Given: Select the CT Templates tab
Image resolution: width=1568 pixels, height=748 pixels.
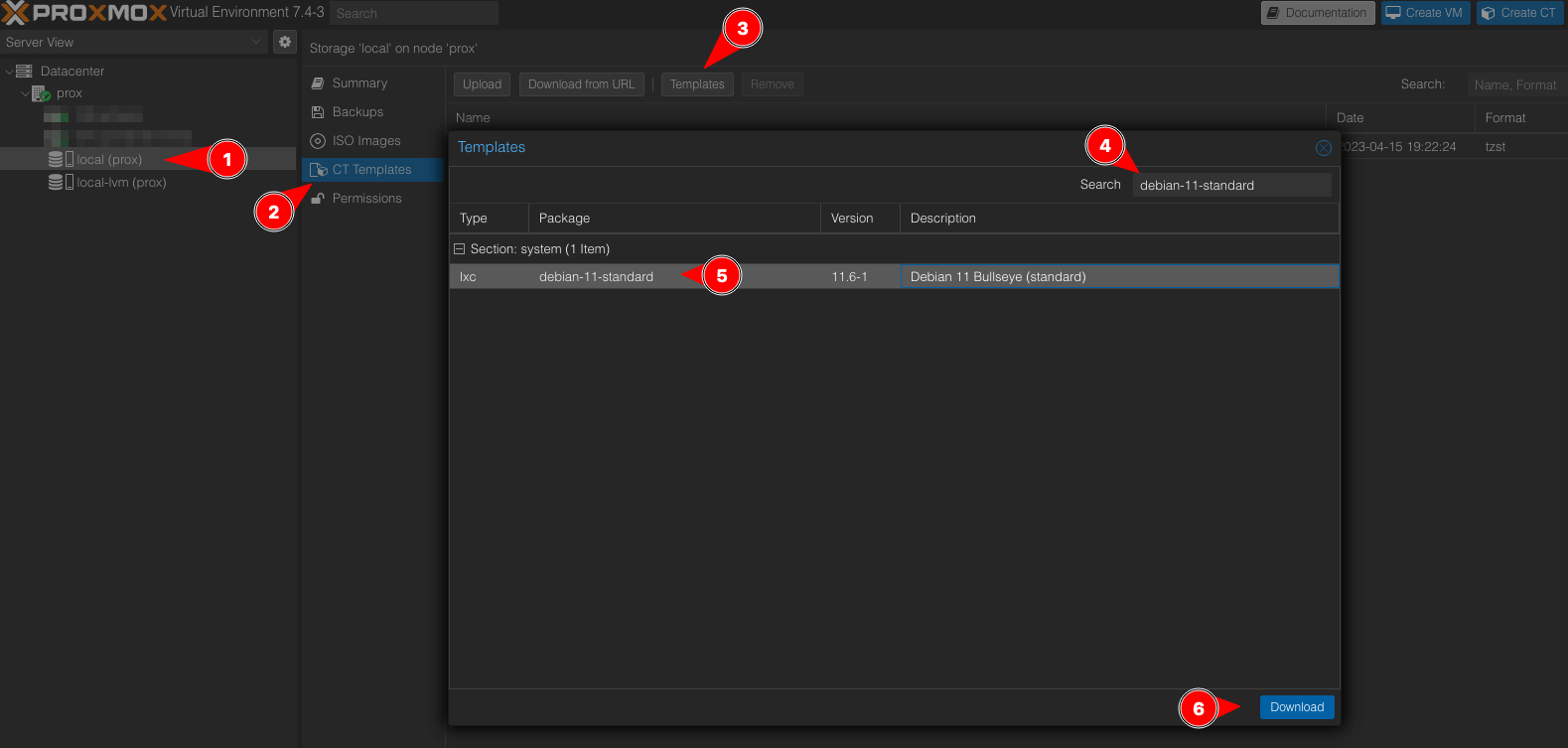Looking at the screenshot, I should coord(372,170).
